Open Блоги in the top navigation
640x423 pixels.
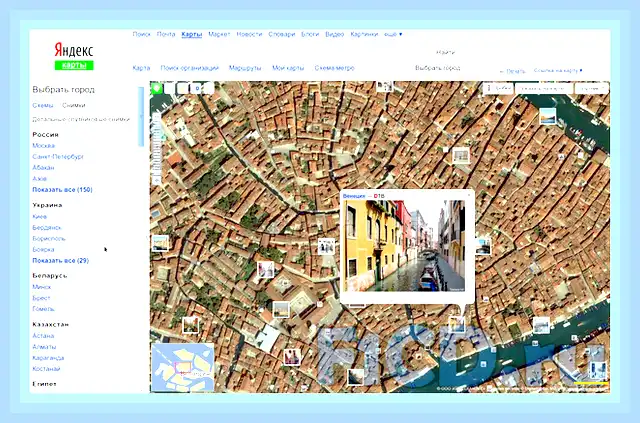point(310,34)
